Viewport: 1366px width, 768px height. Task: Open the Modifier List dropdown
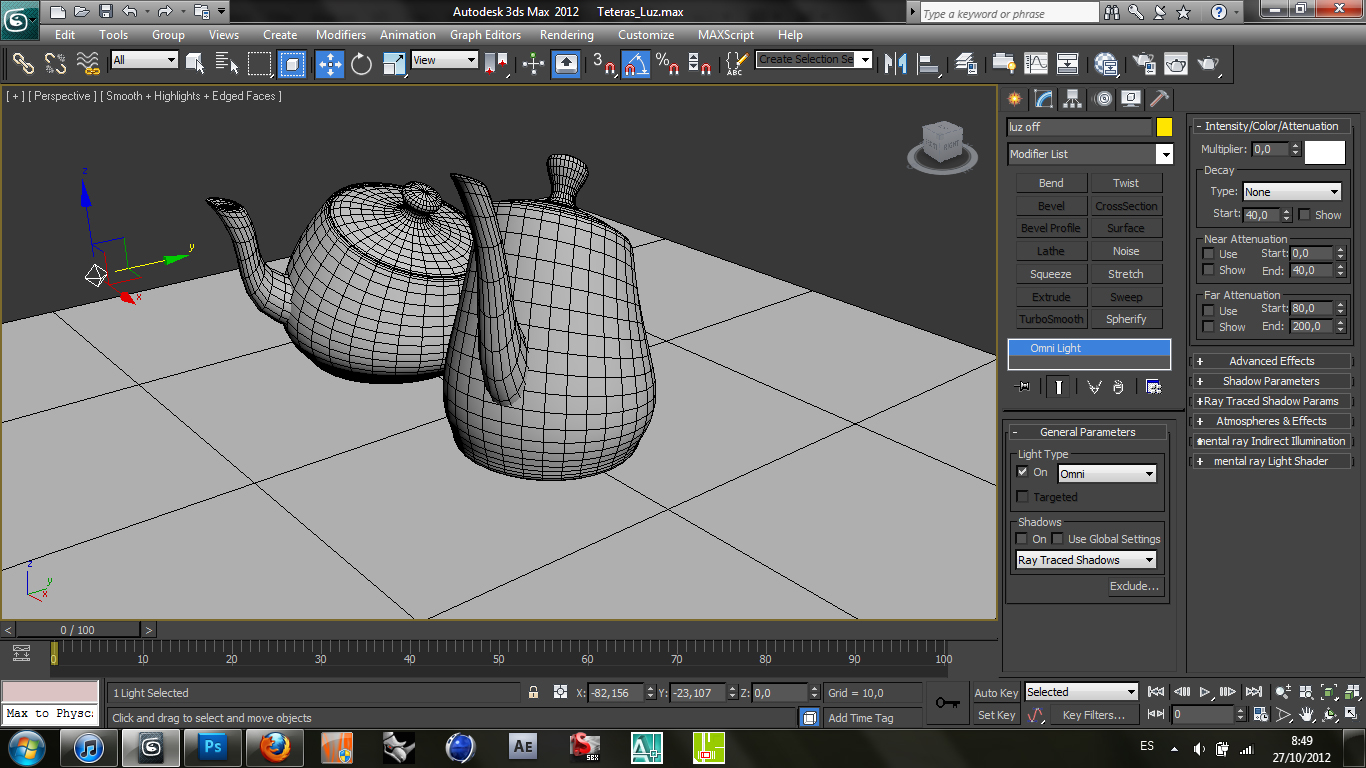(1164, 154)
